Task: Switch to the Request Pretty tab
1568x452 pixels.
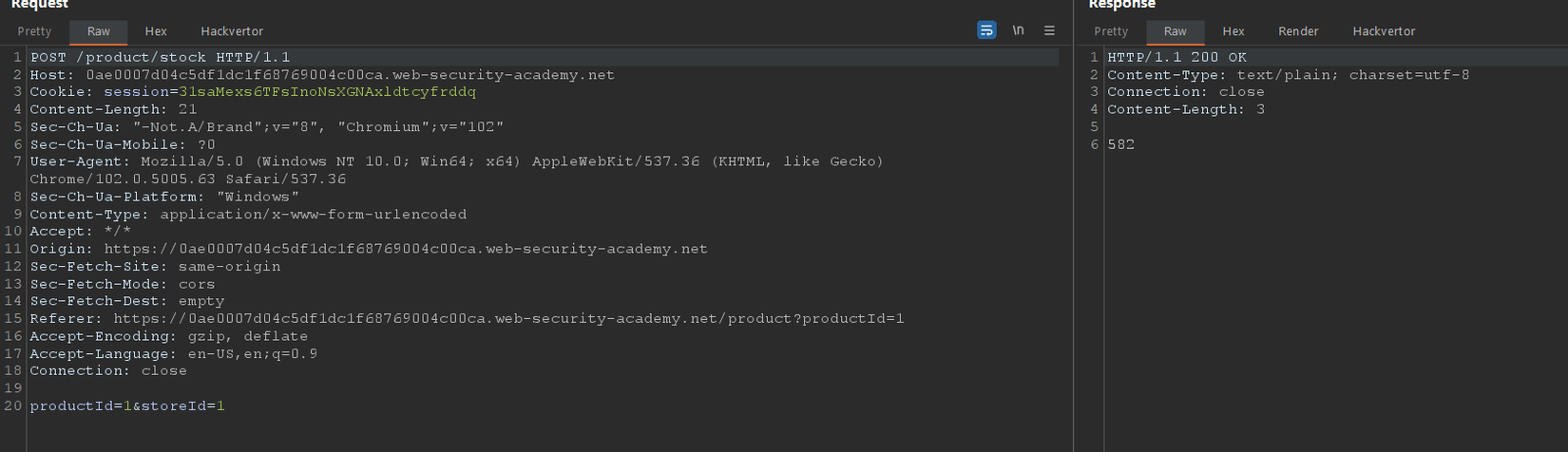Action: (34, 31)
